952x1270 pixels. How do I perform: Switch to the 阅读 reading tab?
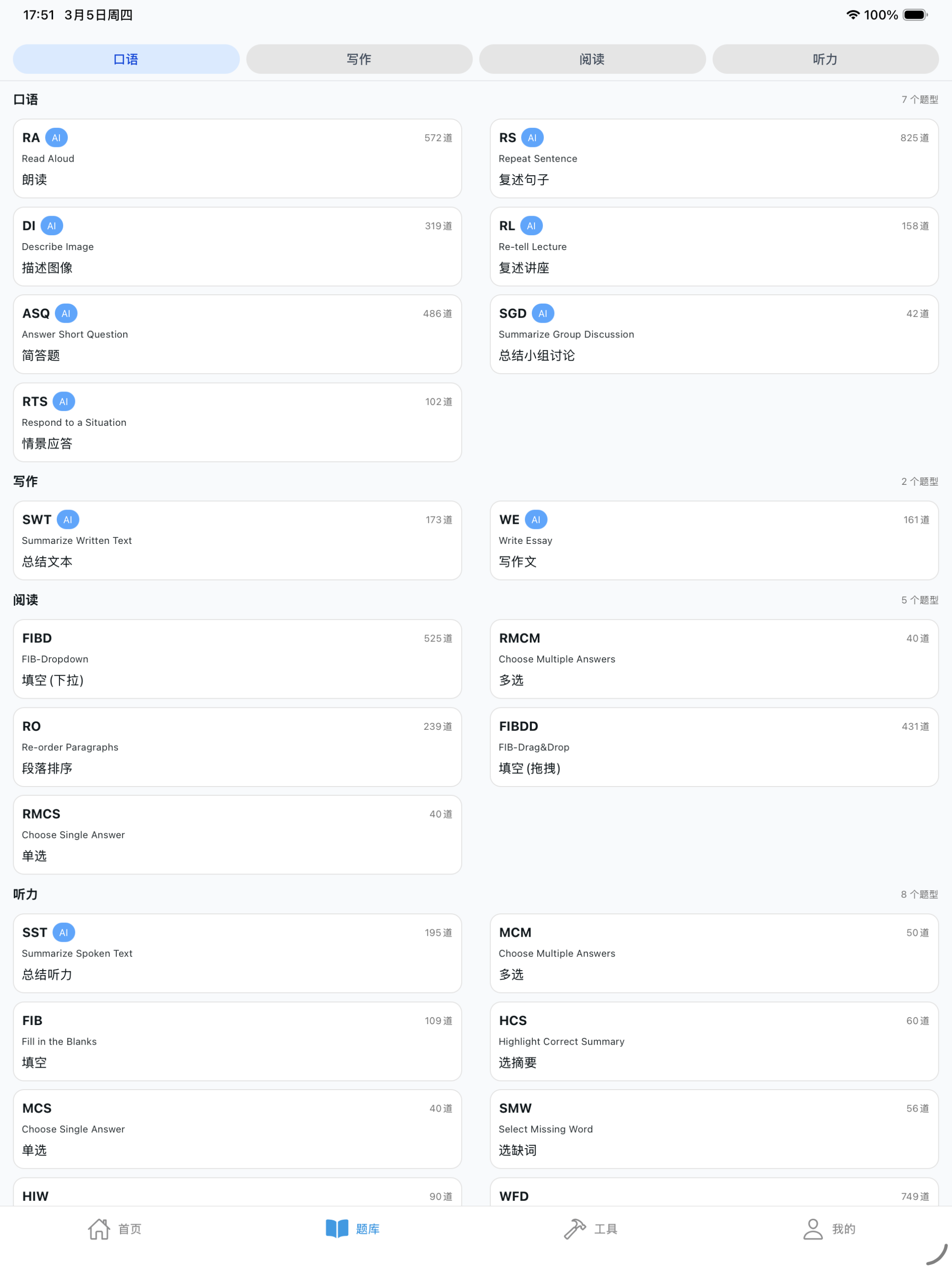[x=593, y=59]
